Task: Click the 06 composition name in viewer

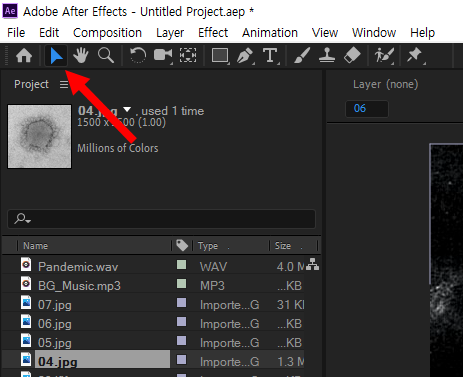Action: tap(360, 109)
